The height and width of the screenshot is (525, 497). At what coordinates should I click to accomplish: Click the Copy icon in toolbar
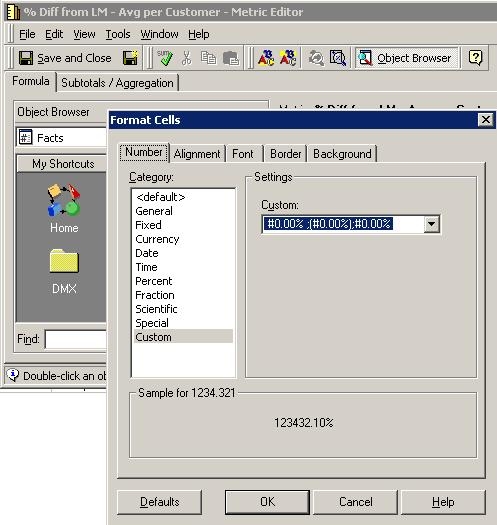coord(208,58)
